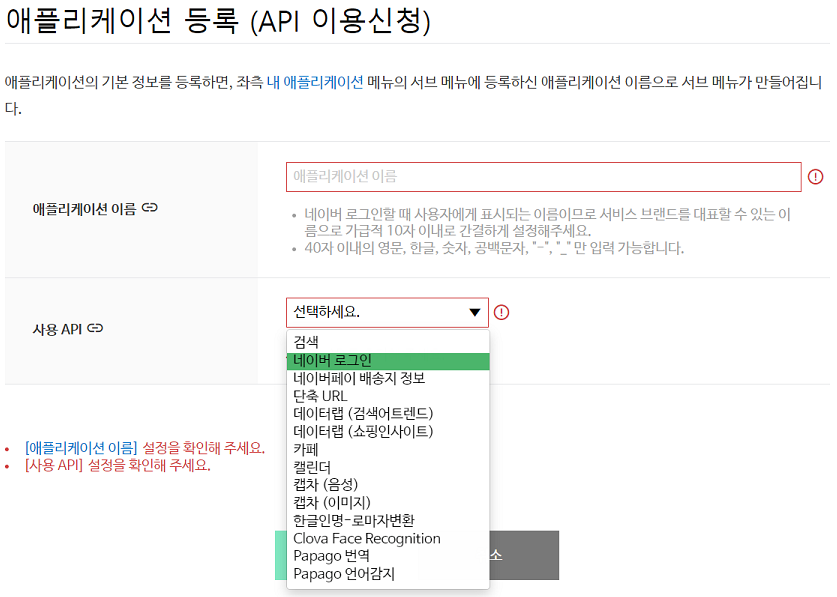The height and width of the screenshot is (597, 837).
Task: Pick 카페 from the dropdown list
Action: tap(388, 450)
